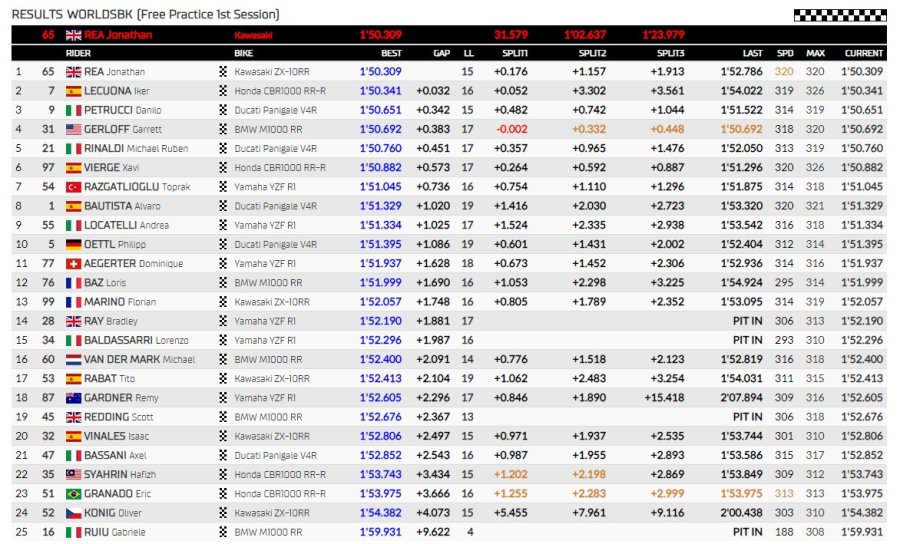Click gap value '+2.367' in REDDING's row

point(433,417)
